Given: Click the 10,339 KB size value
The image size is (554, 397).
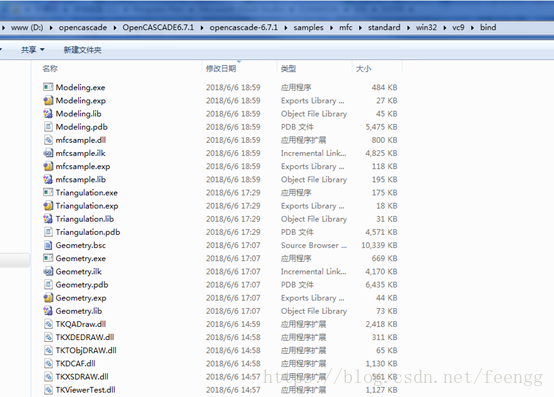Looking at the screenshot, I should [379, 245].
